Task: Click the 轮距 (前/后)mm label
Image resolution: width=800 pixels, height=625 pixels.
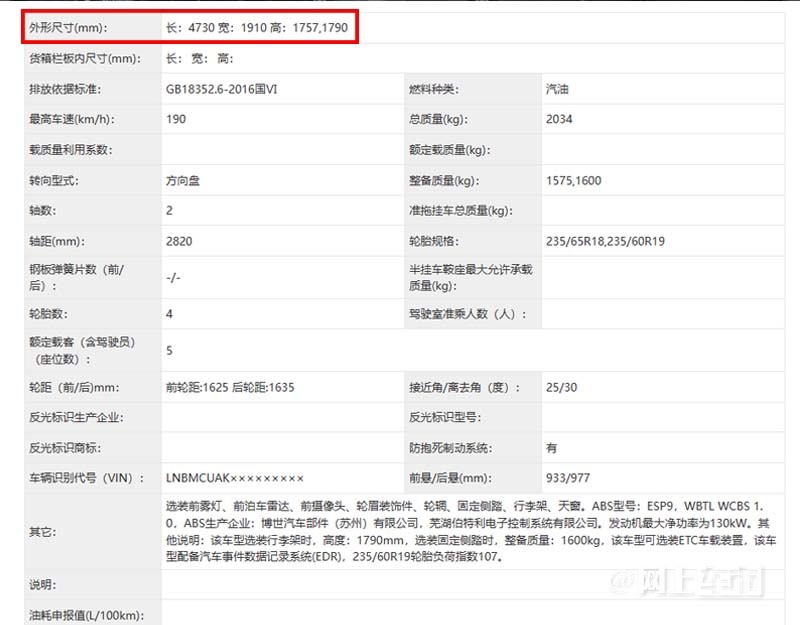Action: (74, 387)
